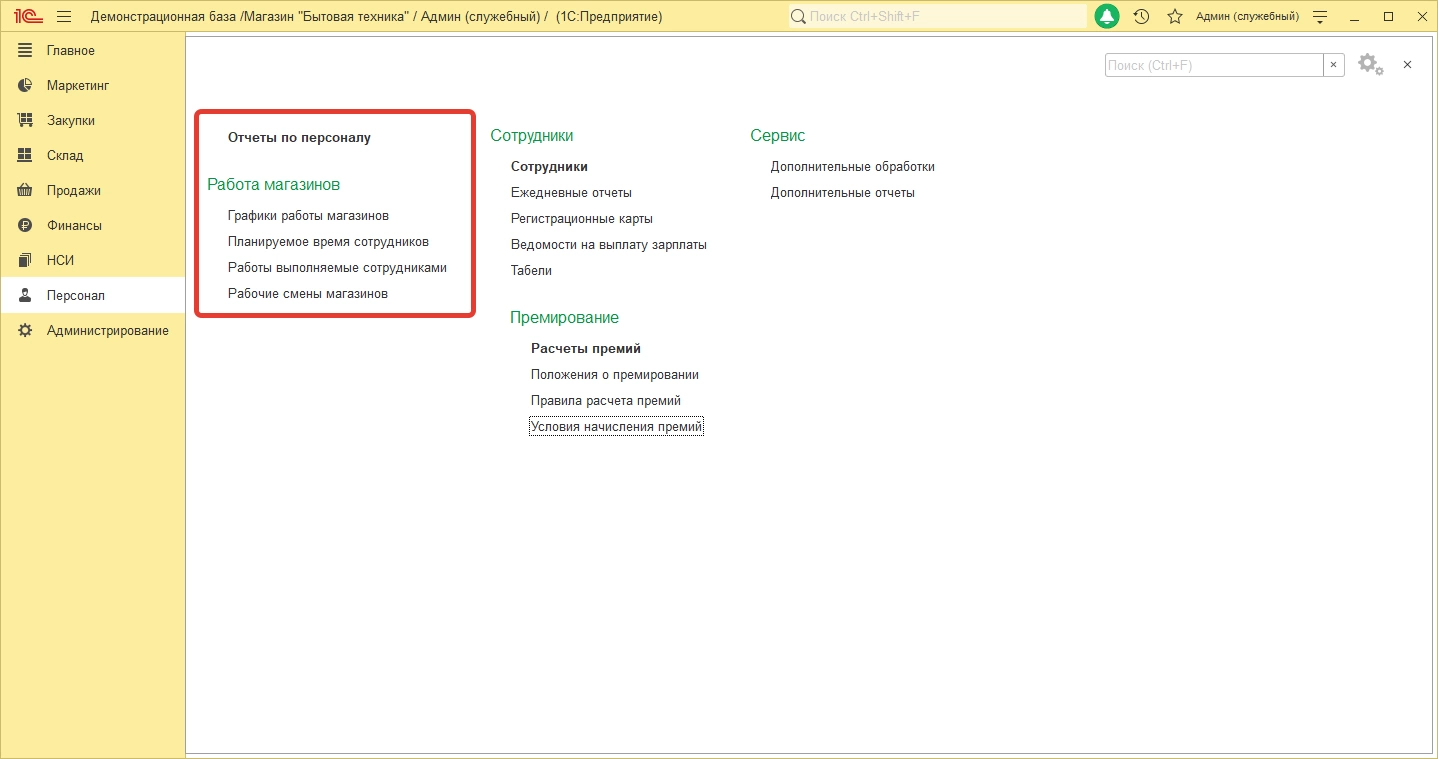Switch to Закупки section
This screenshot has height=759, width=1438.
tap(71, 121)
